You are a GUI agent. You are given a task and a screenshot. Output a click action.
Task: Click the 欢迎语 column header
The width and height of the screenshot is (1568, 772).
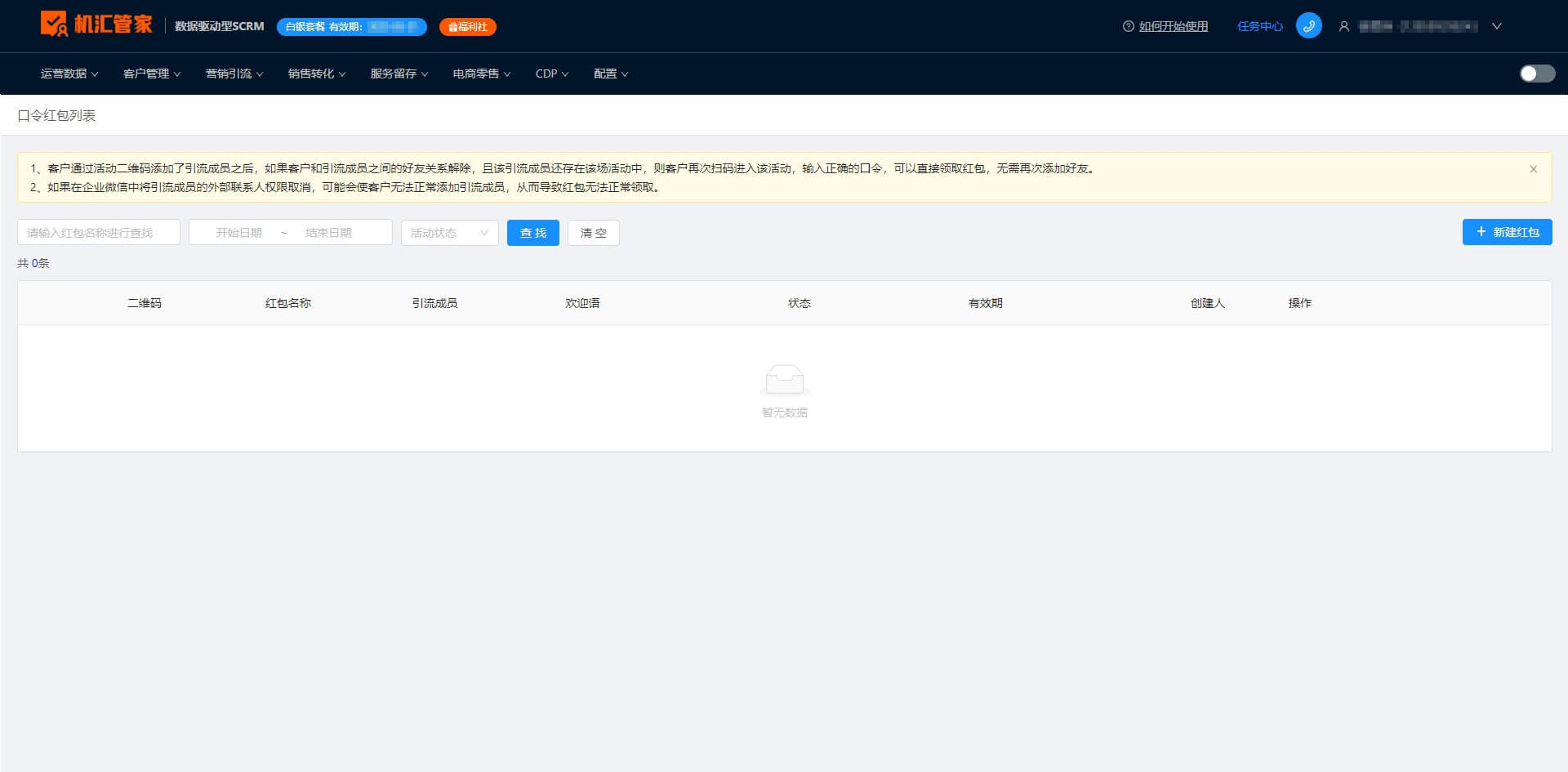pos(582,303)
